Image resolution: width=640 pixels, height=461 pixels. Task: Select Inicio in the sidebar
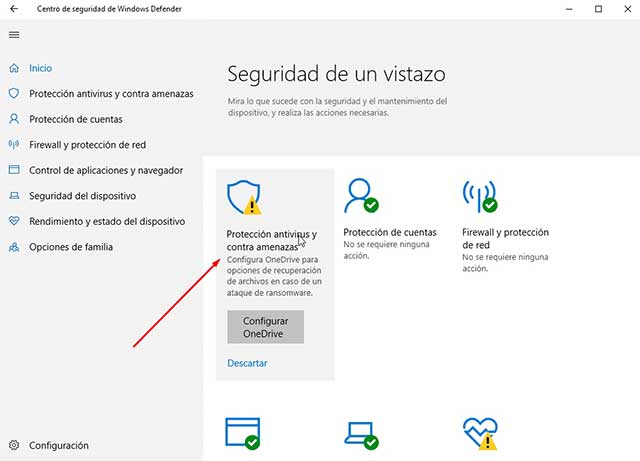point(40,68)
